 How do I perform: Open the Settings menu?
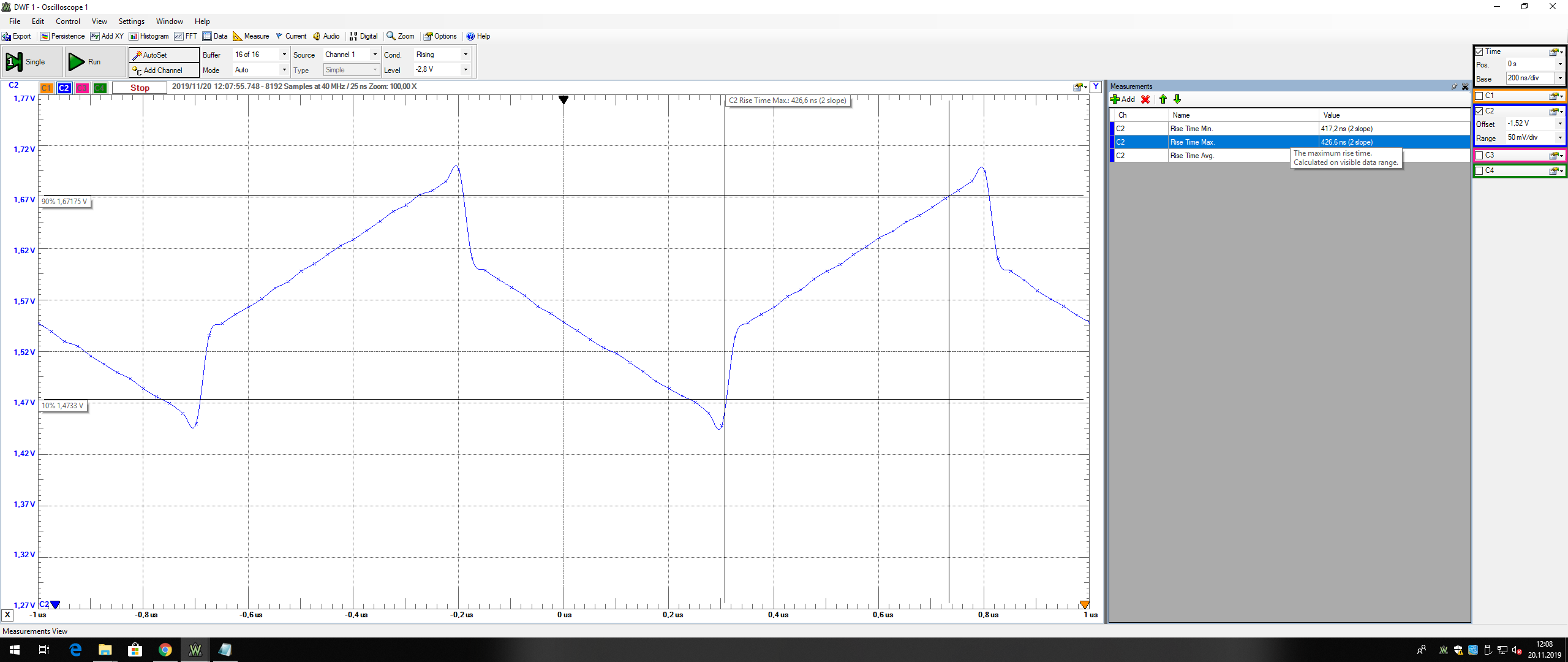[x=131, y=21]
